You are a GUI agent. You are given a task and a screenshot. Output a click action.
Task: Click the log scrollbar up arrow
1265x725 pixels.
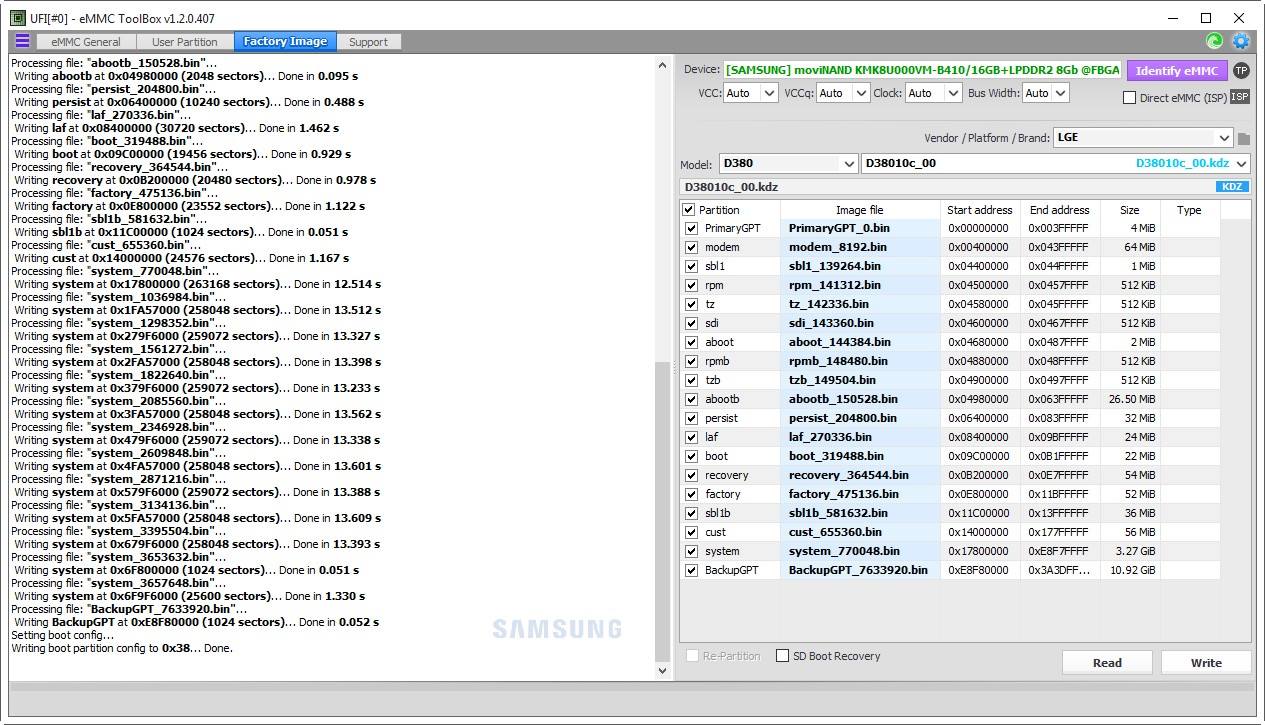(662, 65)
